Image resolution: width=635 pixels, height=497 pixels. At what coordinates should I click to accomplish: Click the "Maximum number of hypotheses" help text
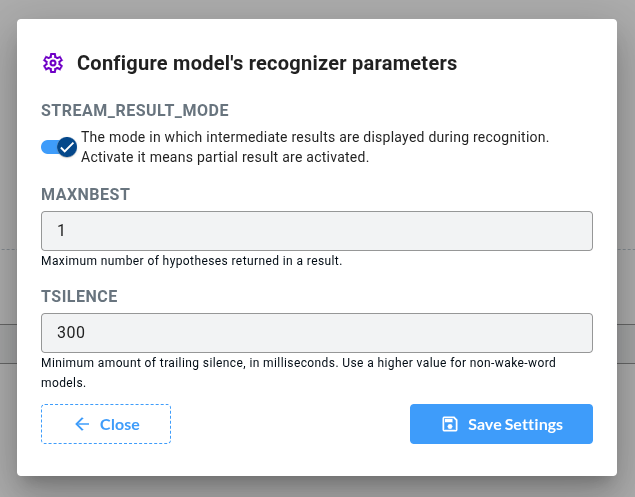click(192, 261)
